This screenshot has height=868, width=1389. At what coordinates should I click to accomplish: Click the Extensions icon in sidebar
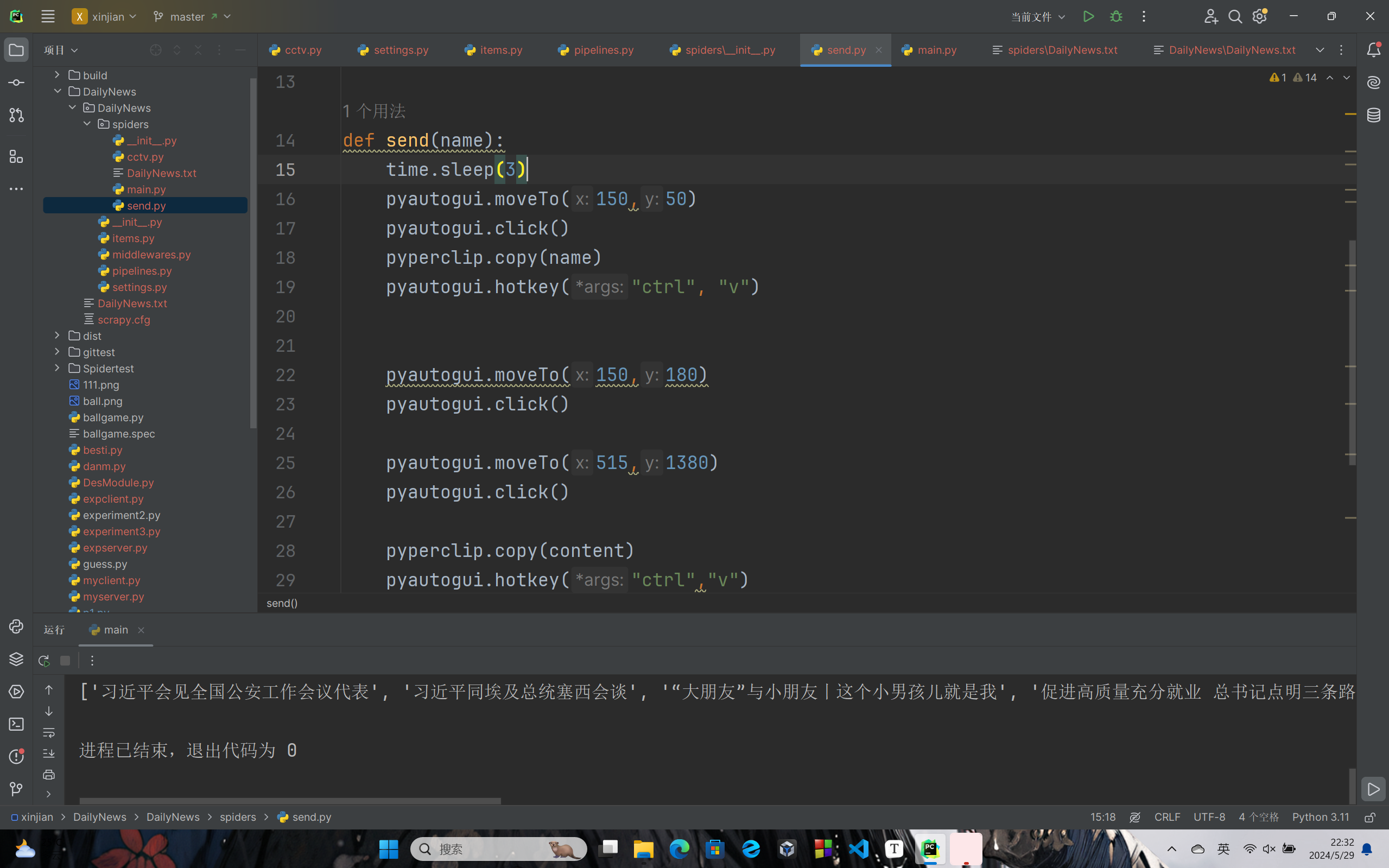pyautogui.click(x=16, y=156)
